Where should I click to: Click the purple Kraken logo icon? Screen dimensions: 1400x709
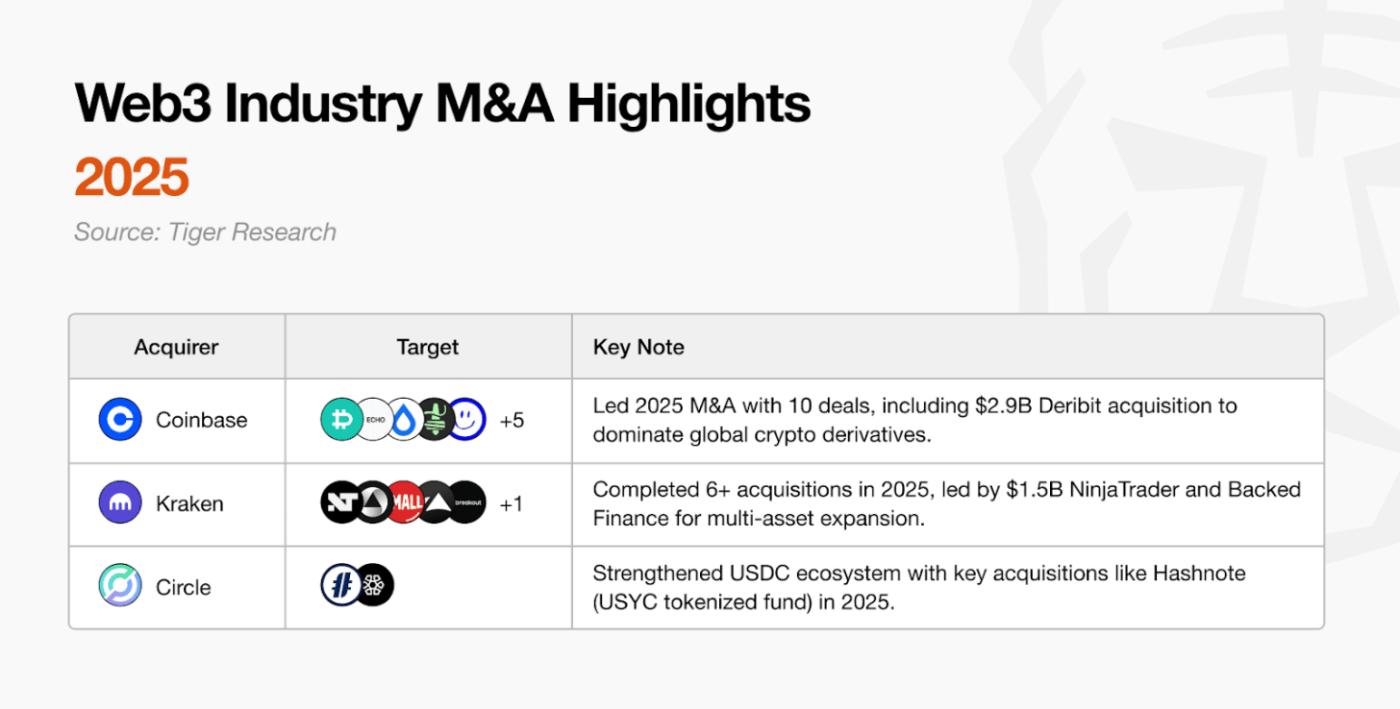pos(120,503)
